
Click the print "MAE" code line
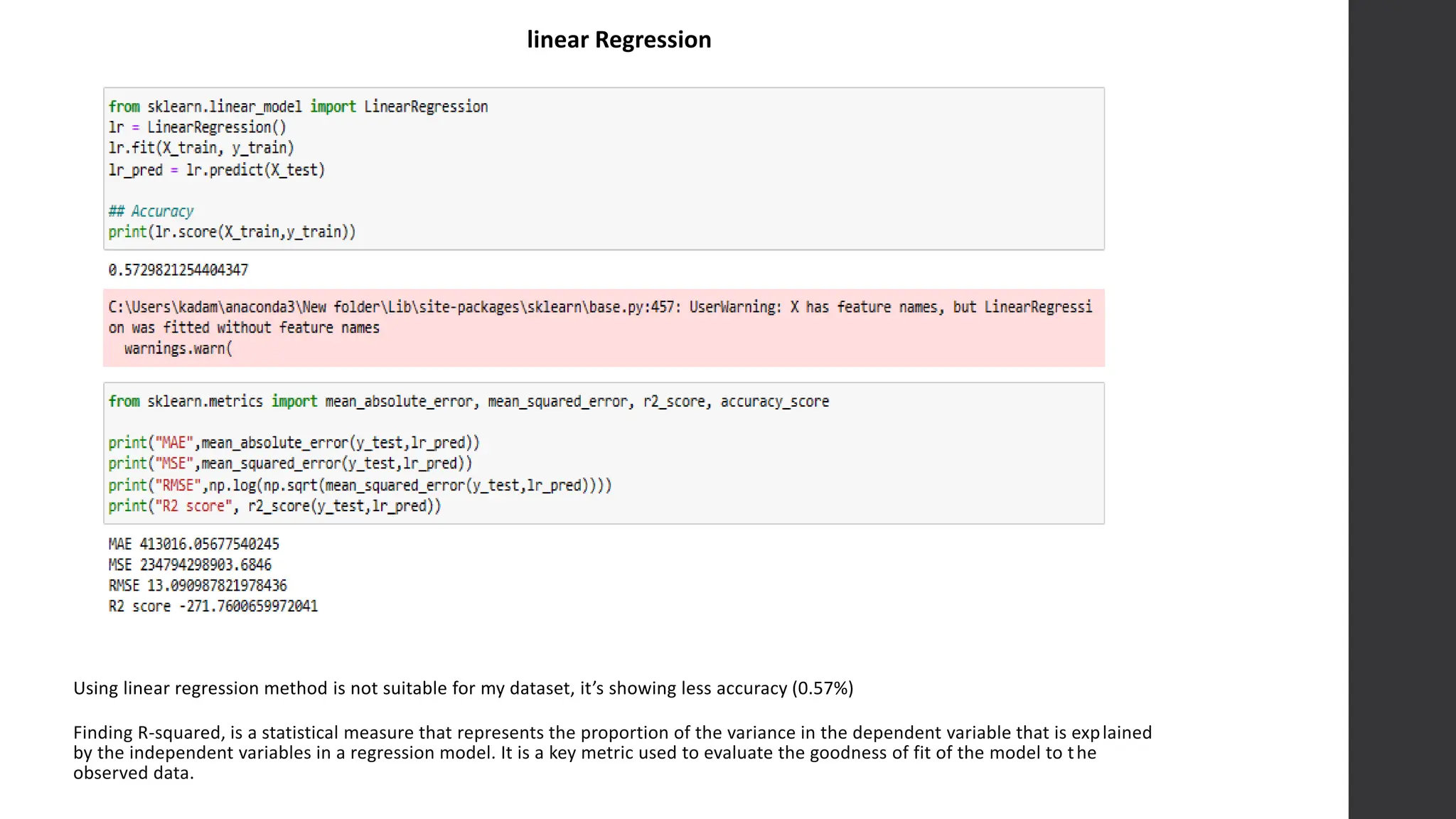pos(294,443)
